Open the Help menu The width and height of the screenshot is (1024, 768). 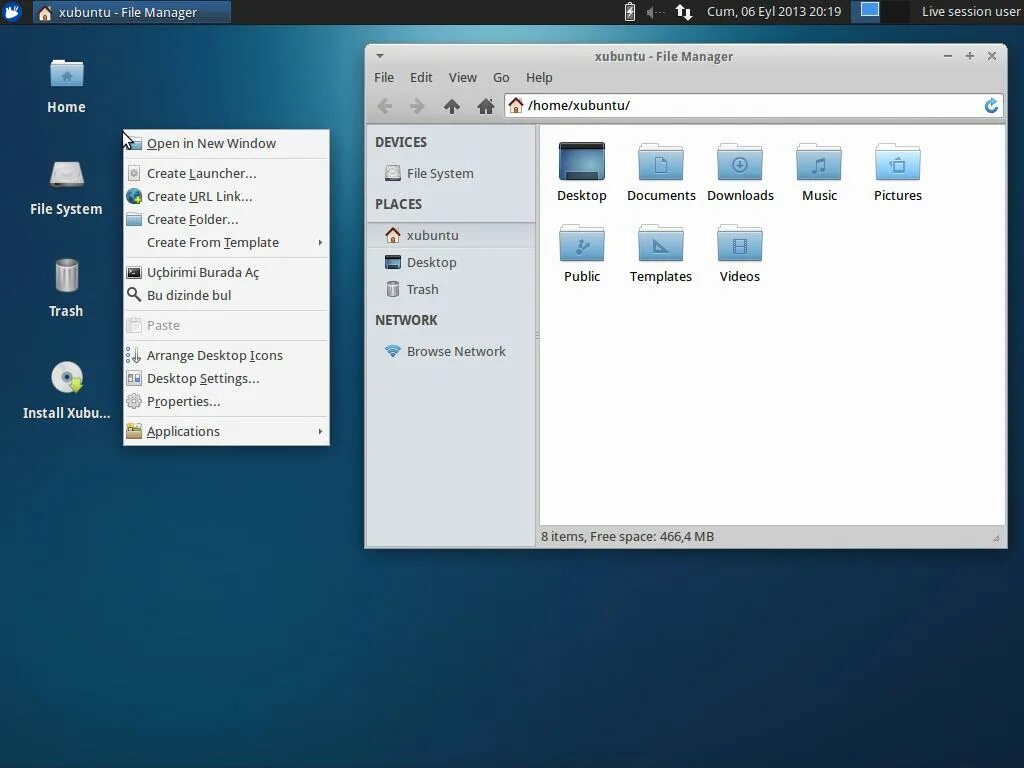(x=539, y=78)
